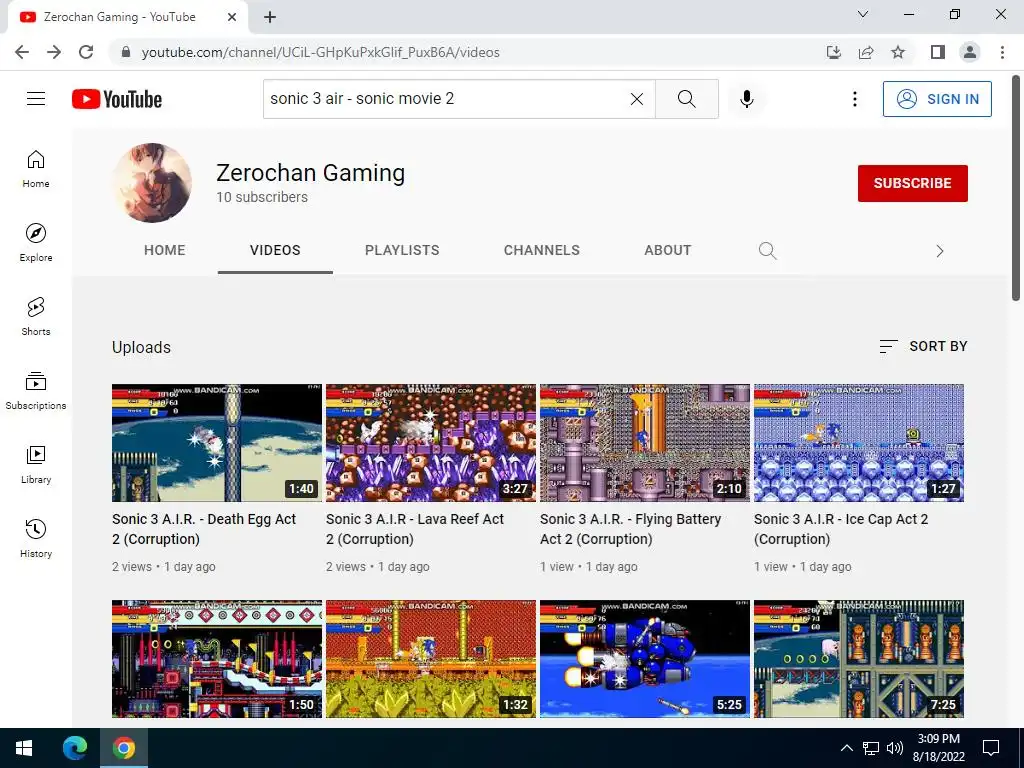Open Sonic 3 A.I.R. Flying Battery Act 2 title
1024x768 pixels.
(x=630, y=529)
